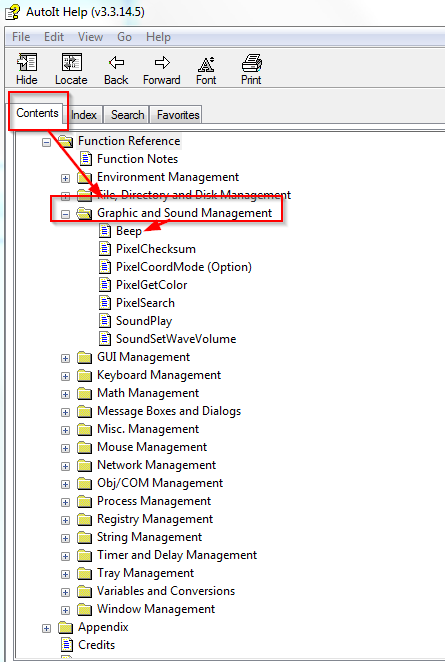445x662 pixels.
Task: Click the Network Management folder icon
Action: (x=84, y=465)
